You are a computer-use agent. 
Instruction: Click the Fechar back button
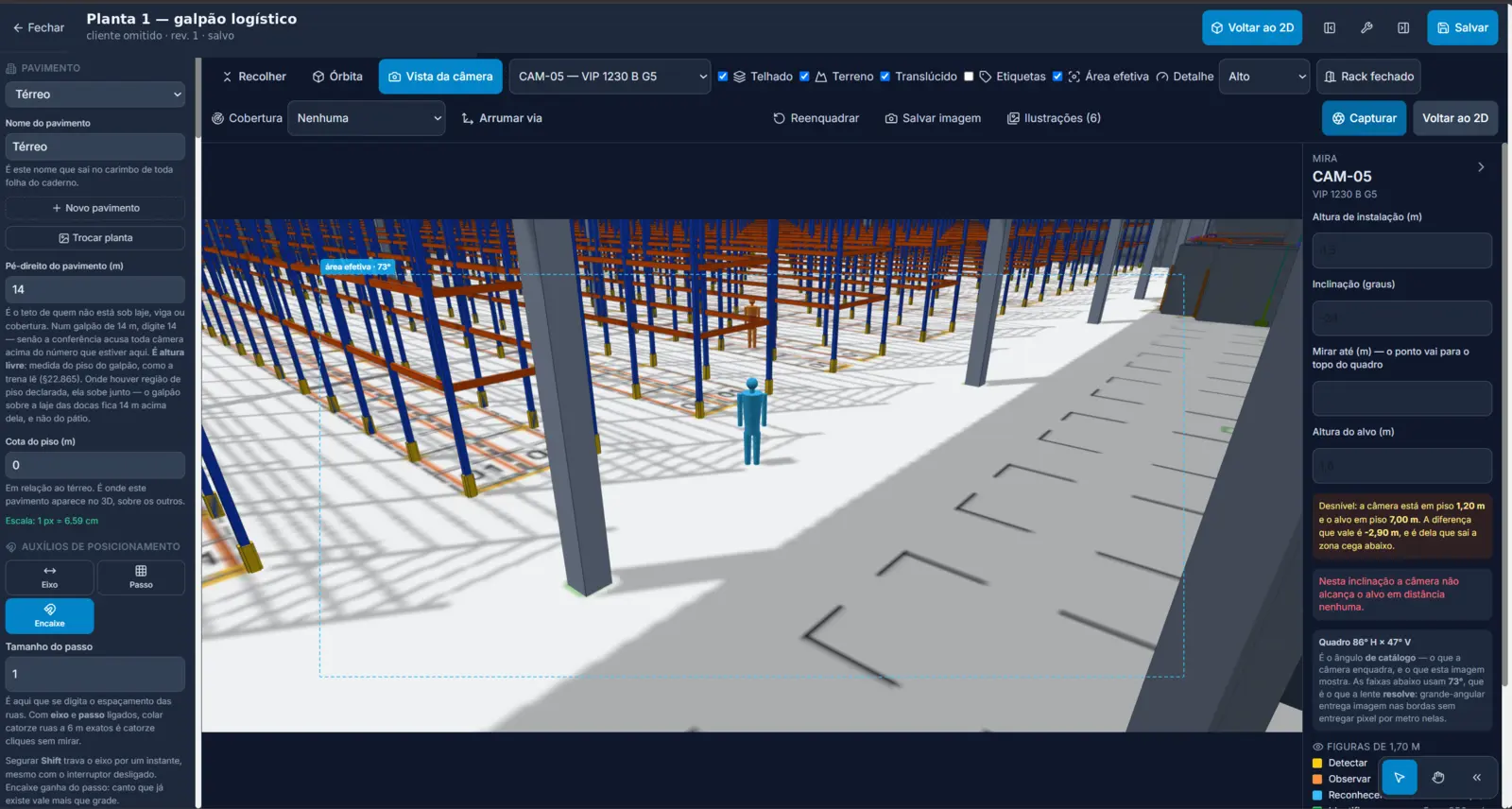(x=39, y=28)
